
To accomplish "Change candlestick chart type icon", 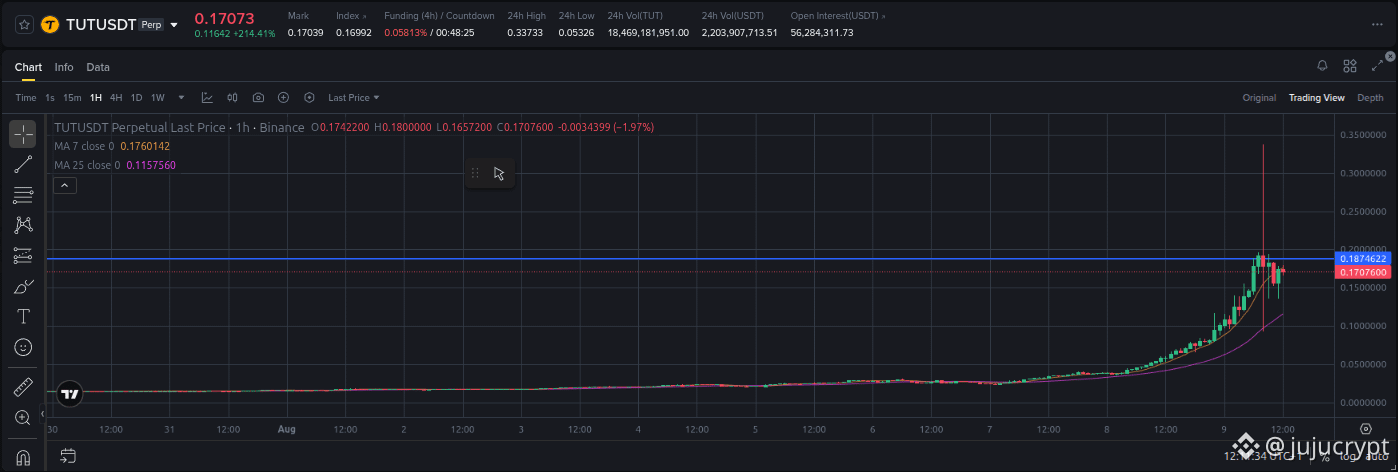I will click(233, 97).
